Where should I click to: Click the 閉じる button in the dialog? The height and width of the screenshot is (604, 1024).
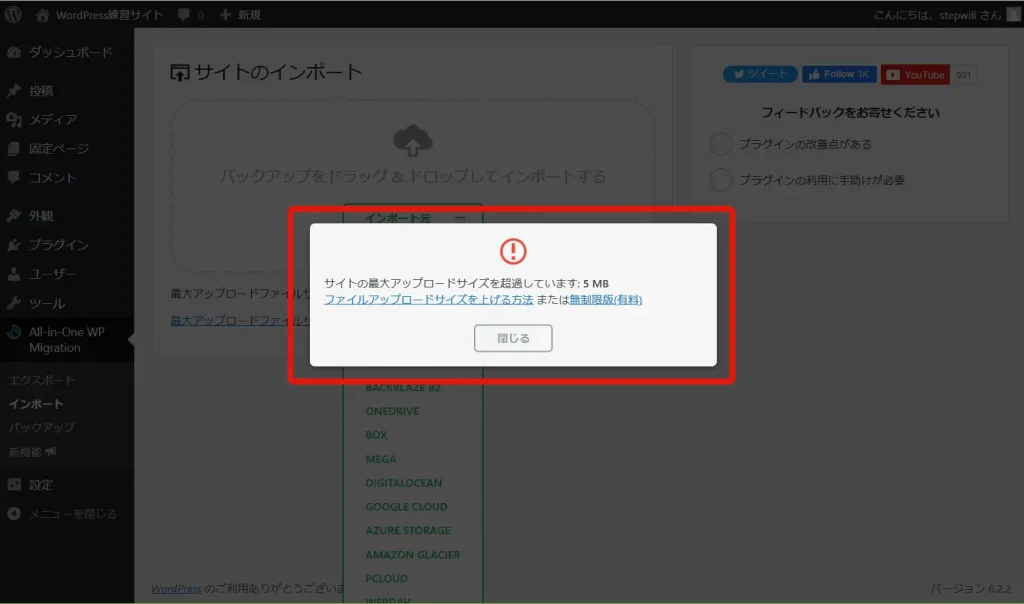[513, 338]
